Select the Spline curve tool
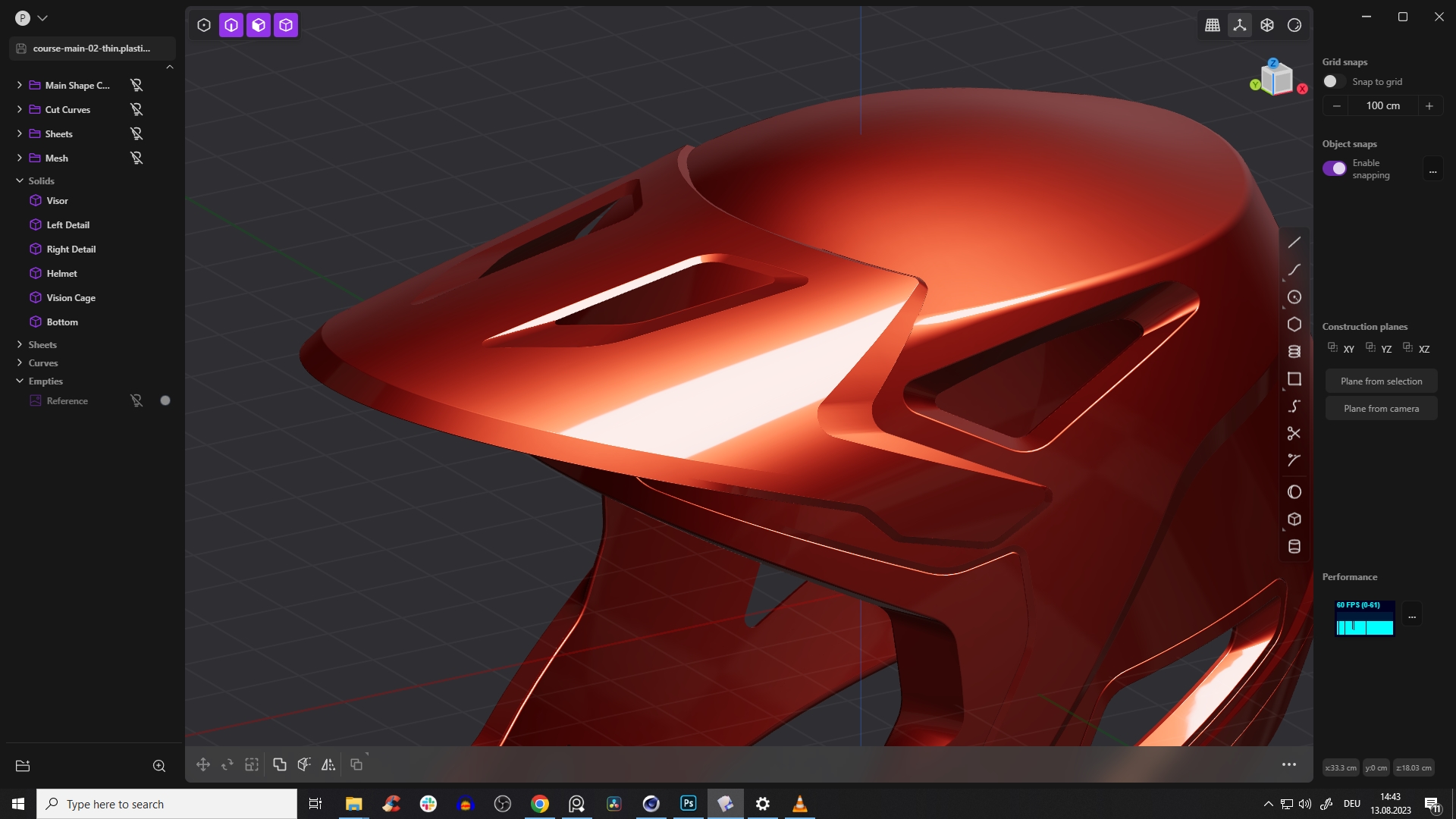The height and width of the screenshot is (819, 1456). [x=1294, y=406]
